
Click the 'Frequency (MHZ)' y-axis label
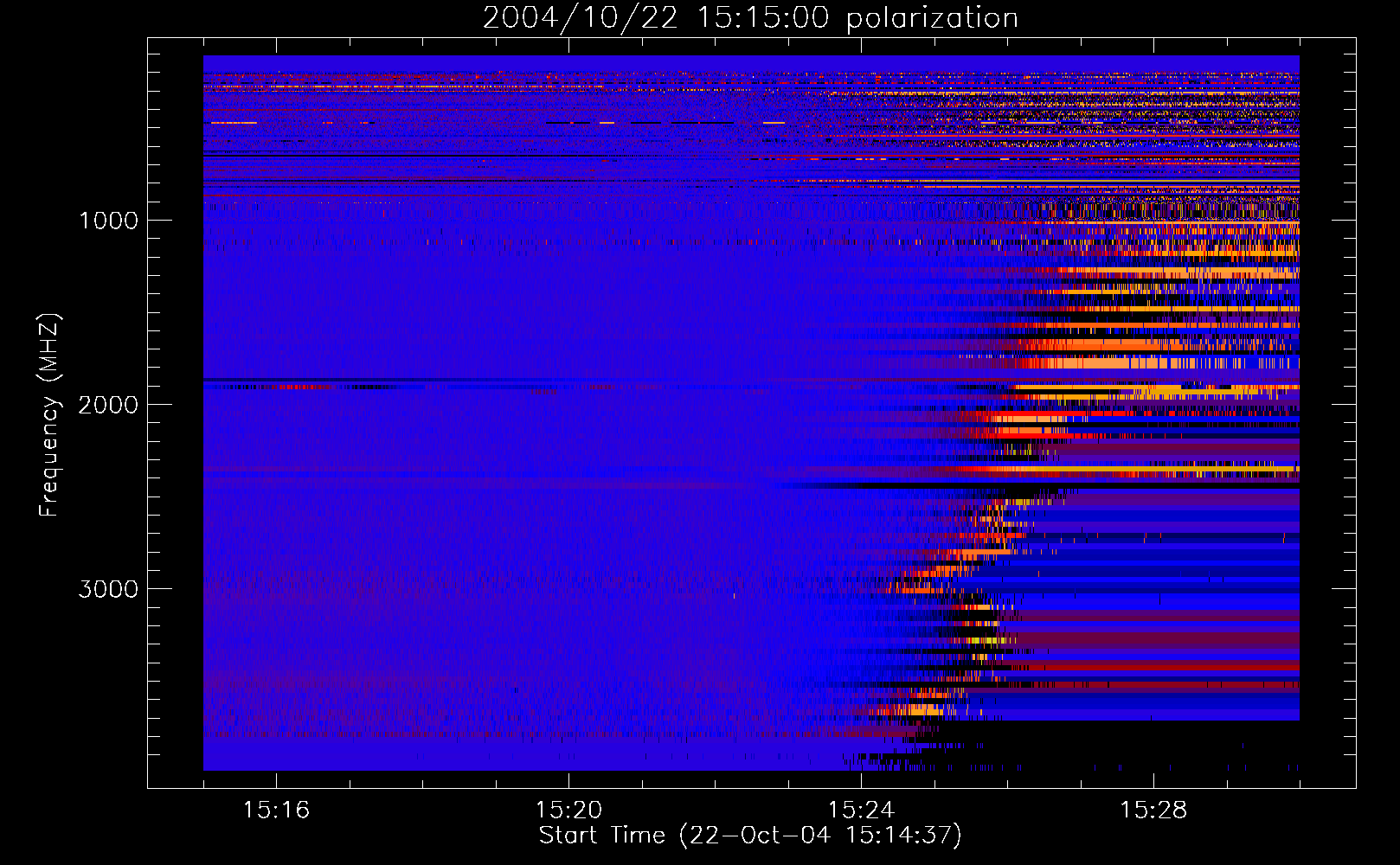pyautogui.click(x=50, y=415)
